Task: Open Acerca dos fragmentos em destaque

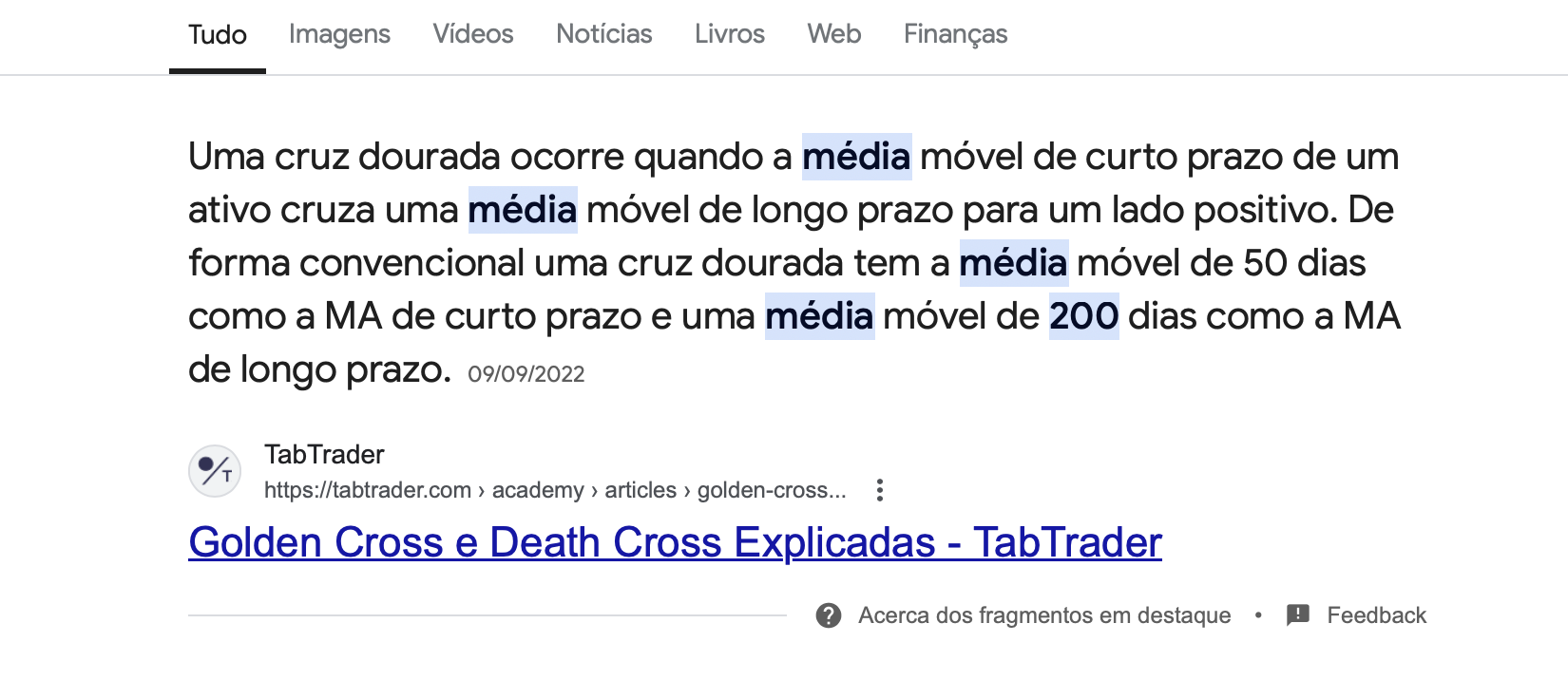Action: coord(1044,615)
